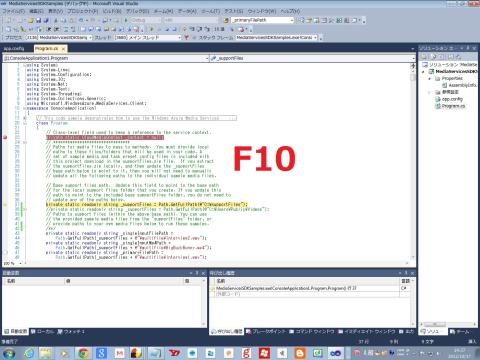Open Internet Explorer from the taskbar
The height and width of the screenshot is (360, 480).
pyautogui.click(x=29, y=353)
